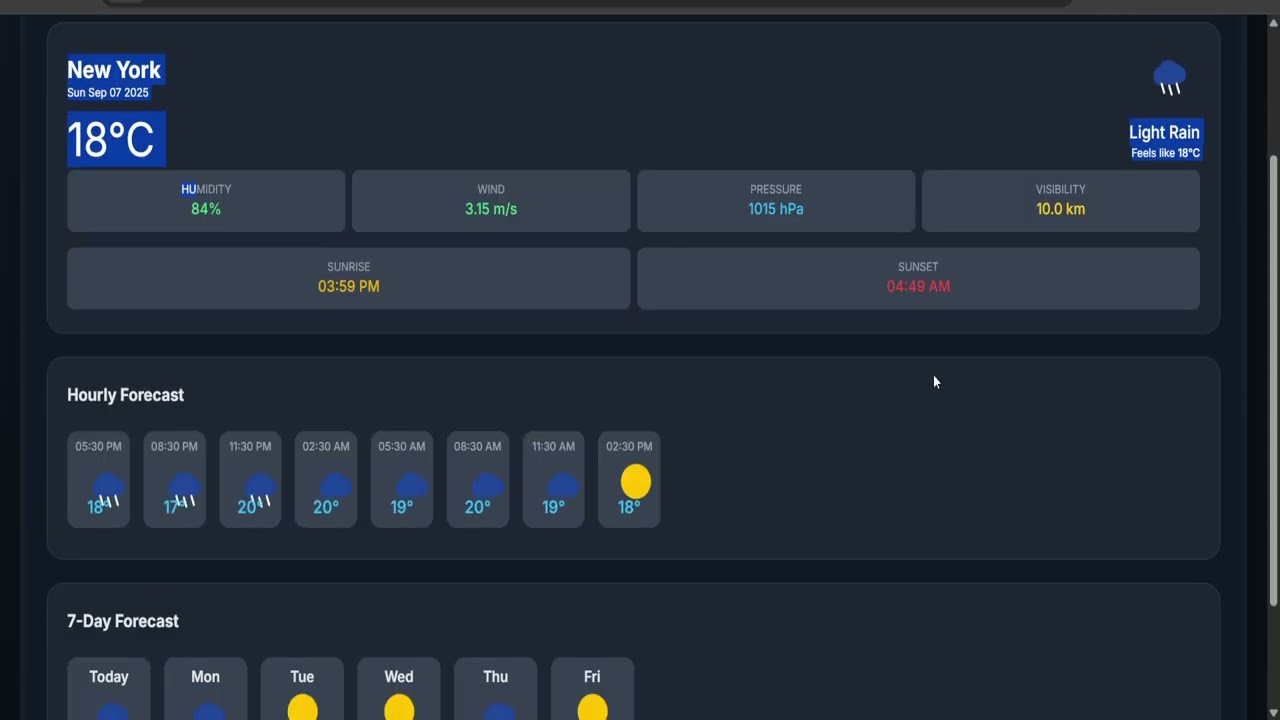Click the Sunset 04:49 AM time

tap(918, 286)
